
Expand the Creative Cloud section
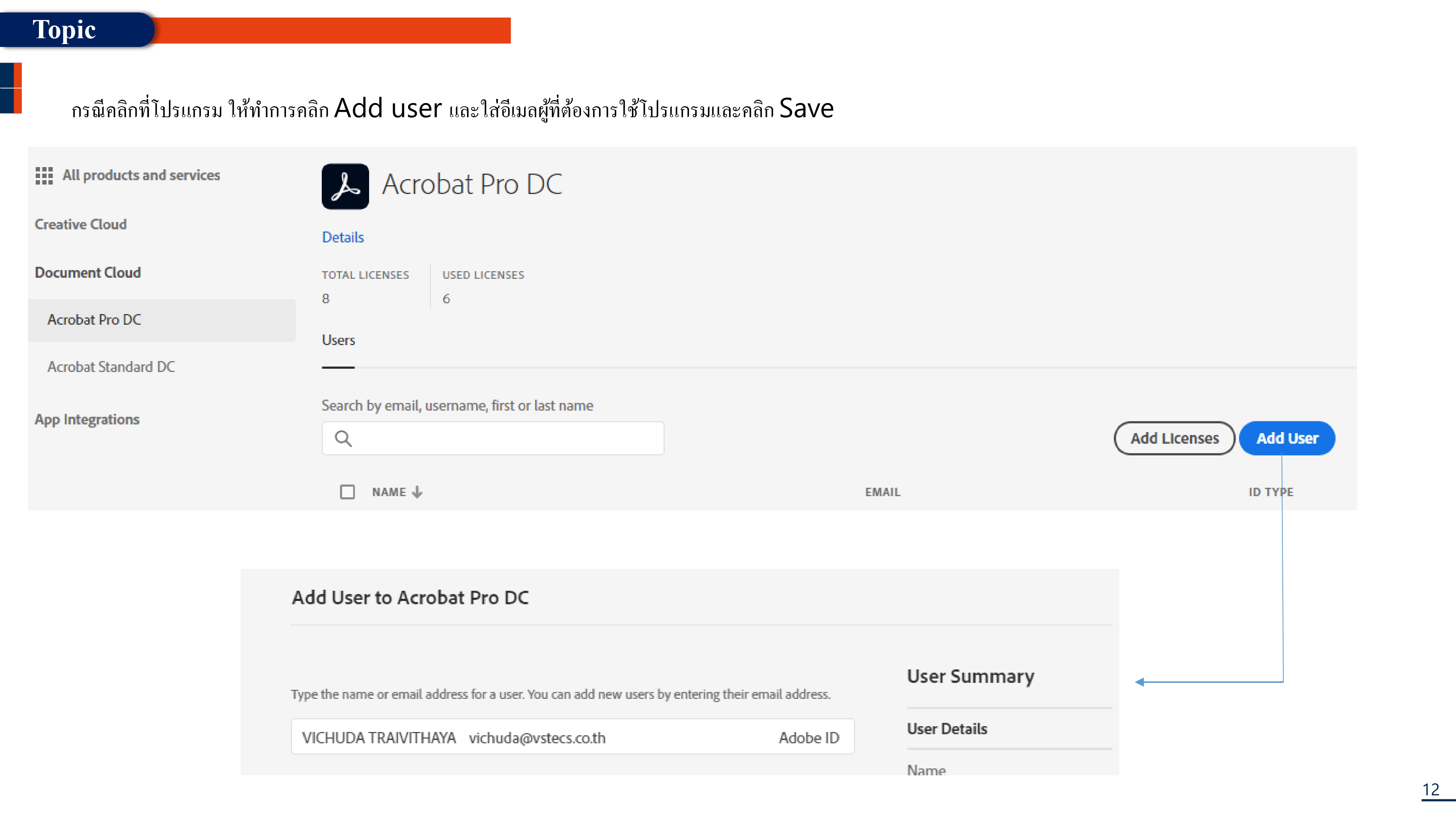tap(80, 224)
